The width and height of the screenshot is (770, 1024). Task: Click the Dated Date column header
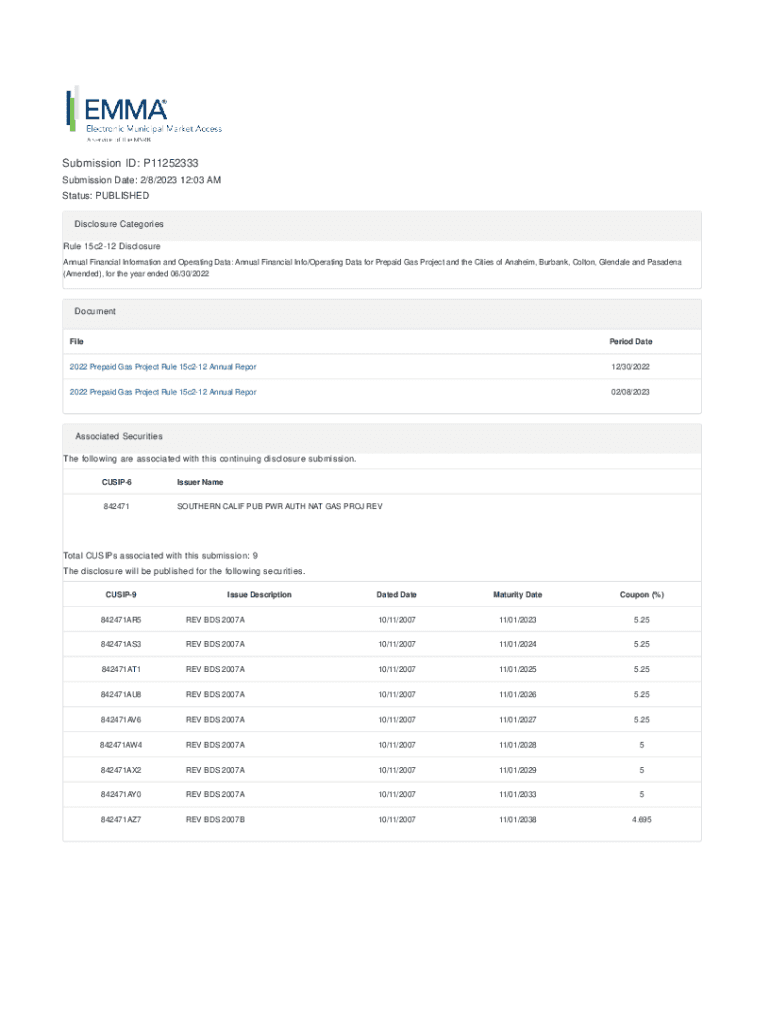pyautogui.click(x=396, y=595)
